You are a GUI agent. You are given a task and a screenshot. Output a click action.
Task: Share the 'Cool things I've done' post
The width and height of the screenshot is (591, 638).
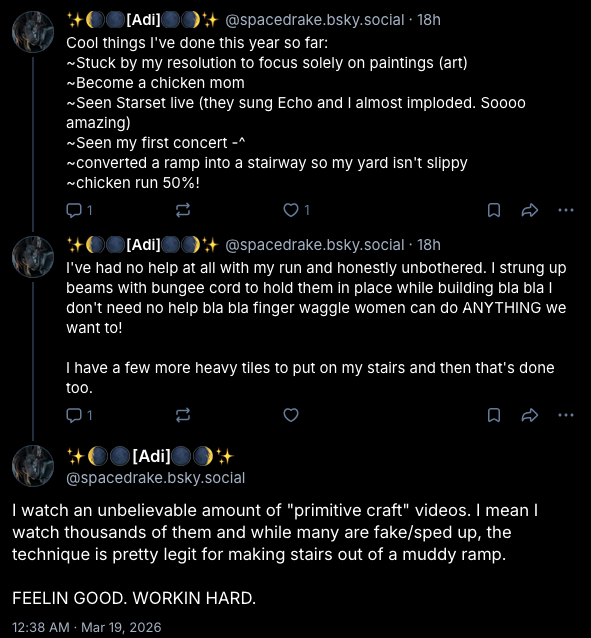click(530, 210)
